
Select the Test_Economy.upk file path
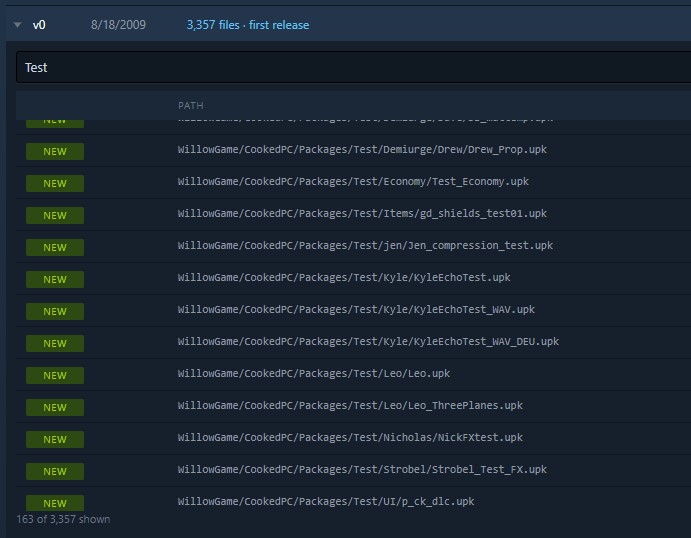point(353,182)
